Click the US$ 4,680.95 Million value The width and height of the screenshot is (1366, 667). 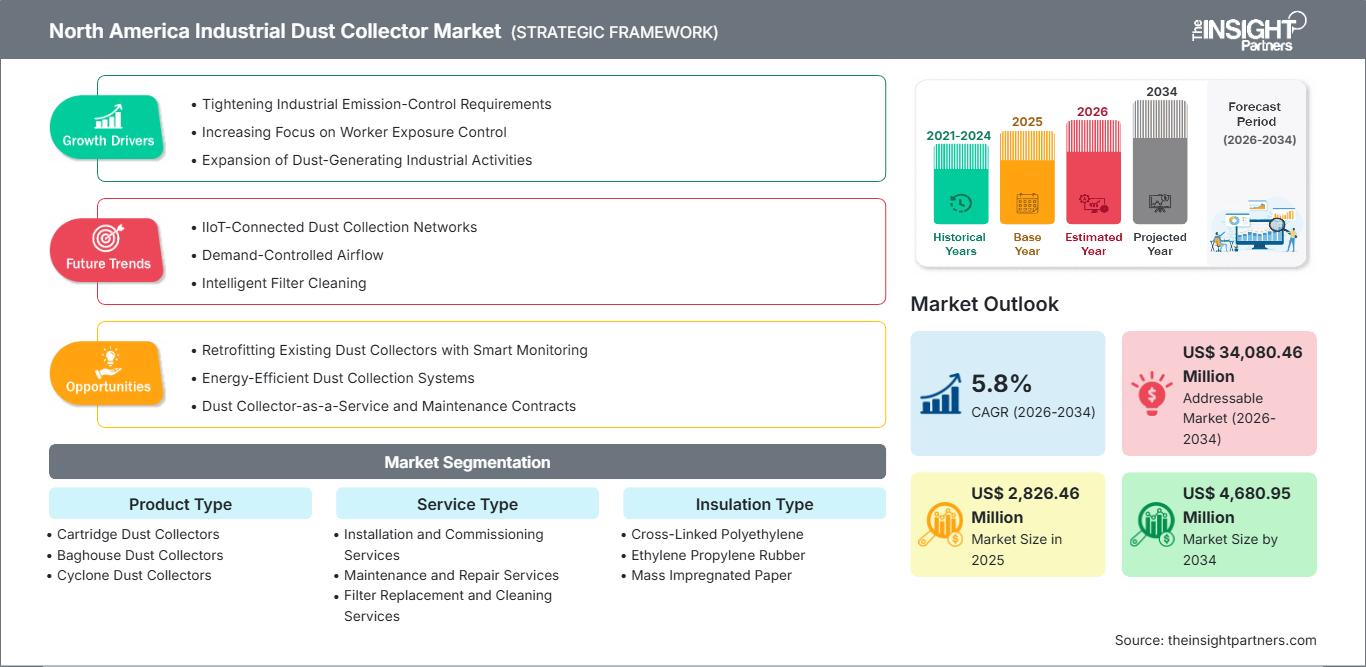1239,505
